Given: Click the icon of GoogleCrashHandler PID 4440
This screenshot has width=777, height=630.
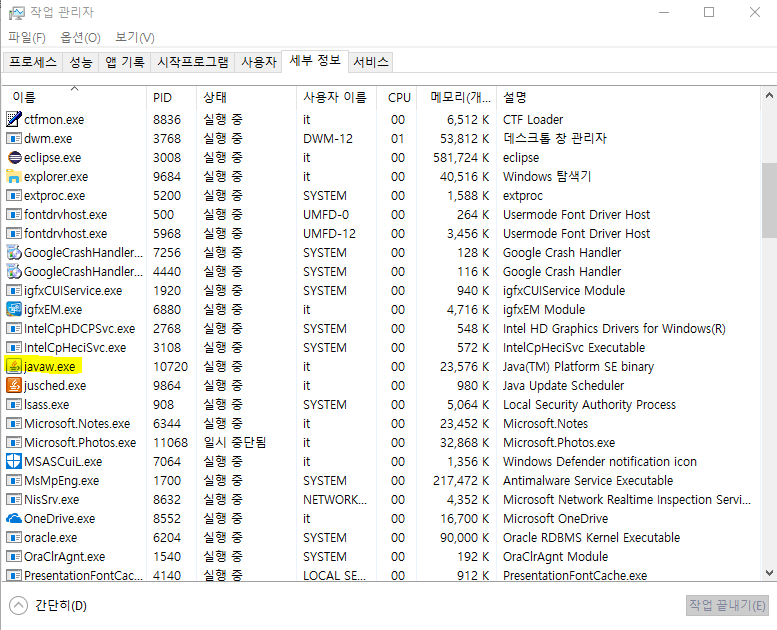Looking at the screenshot, I should (14, 271).
